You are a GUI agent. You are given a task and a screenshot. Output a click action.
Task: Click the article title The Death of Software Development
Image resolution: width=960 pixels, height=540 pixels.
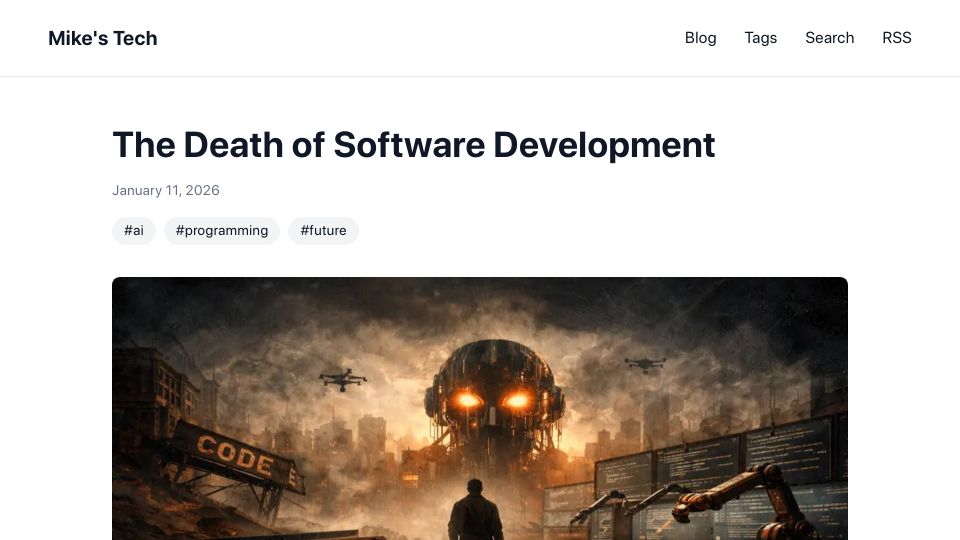tap(414, 145)
